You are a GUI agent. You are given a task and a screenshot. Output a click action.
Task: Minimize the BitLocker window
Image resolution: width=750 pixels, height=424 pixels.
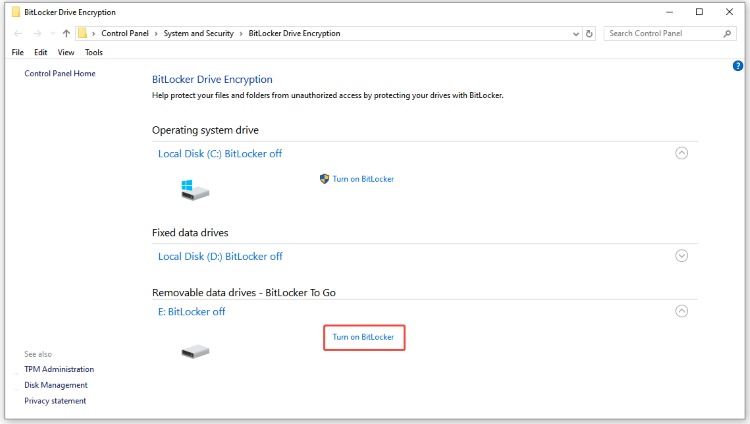(x=670, y=12)
